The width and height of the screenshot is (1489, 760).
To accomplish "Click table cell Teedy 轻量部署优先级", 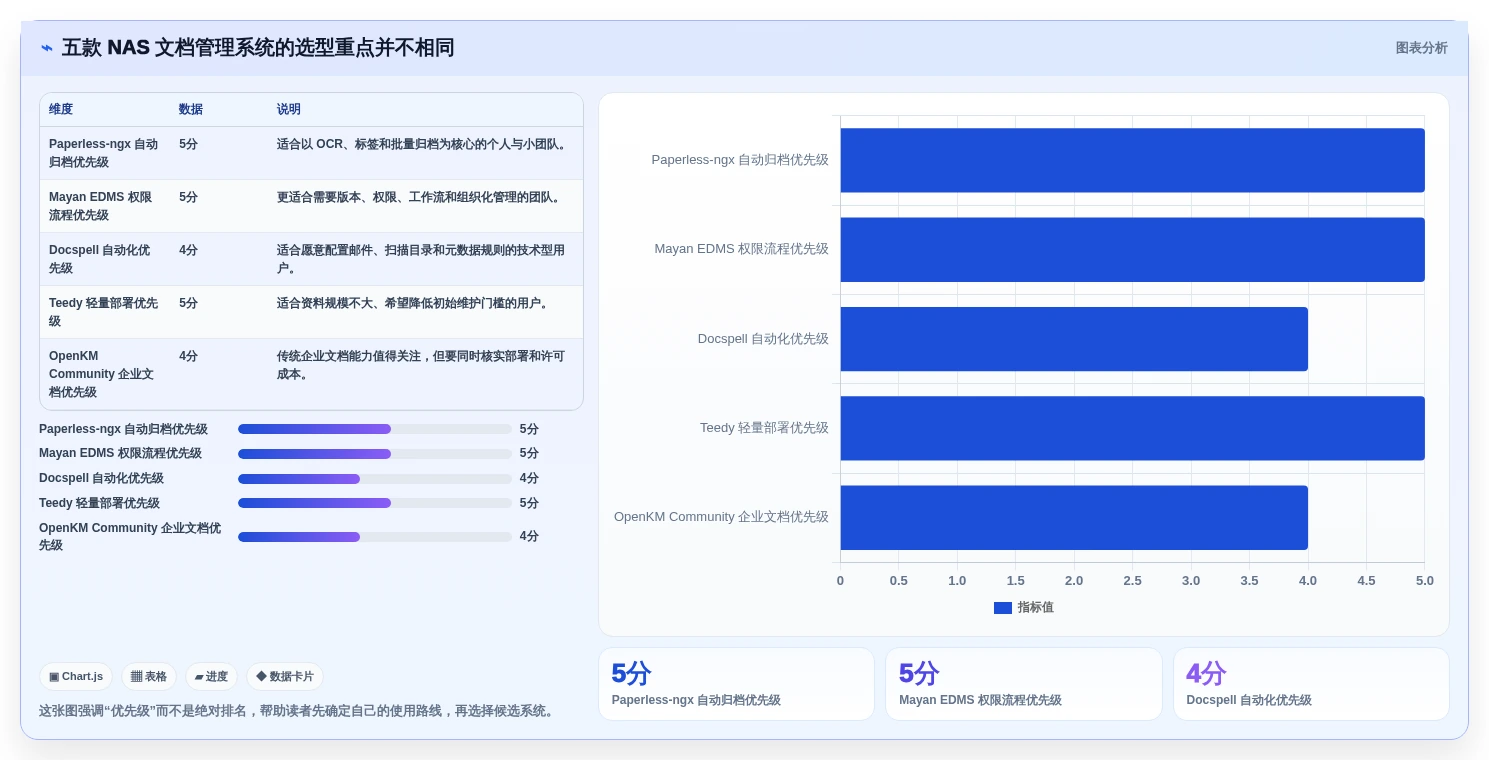I will 104,312.
